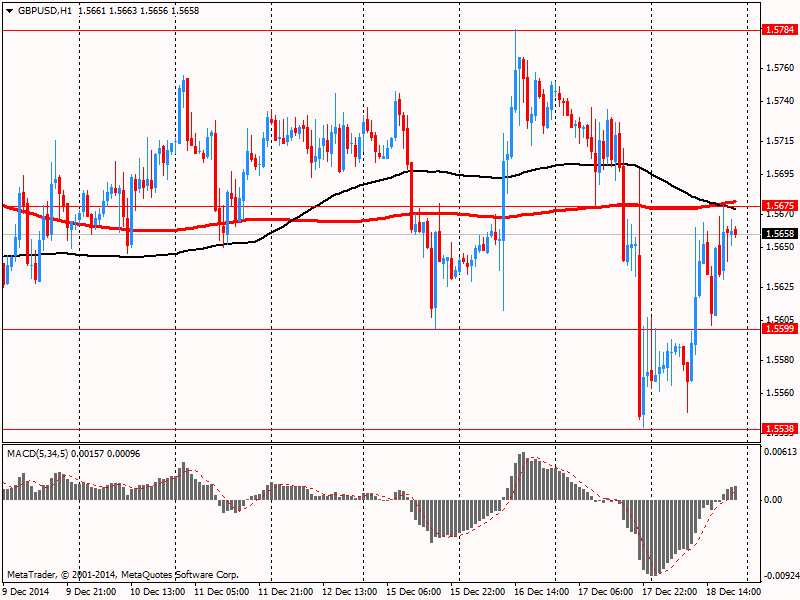Click the 1.5599 red price level label
The image size is (800, 600).
point(780,329)
